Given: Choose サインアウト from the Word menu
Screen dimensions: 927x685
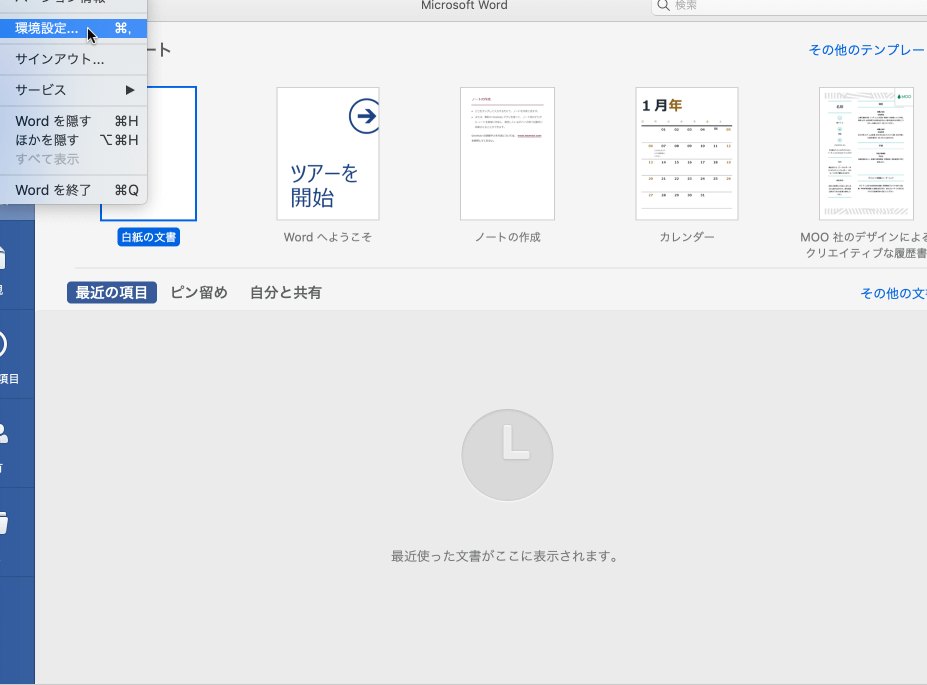Looking at the screenshot, I should point(73,59).
